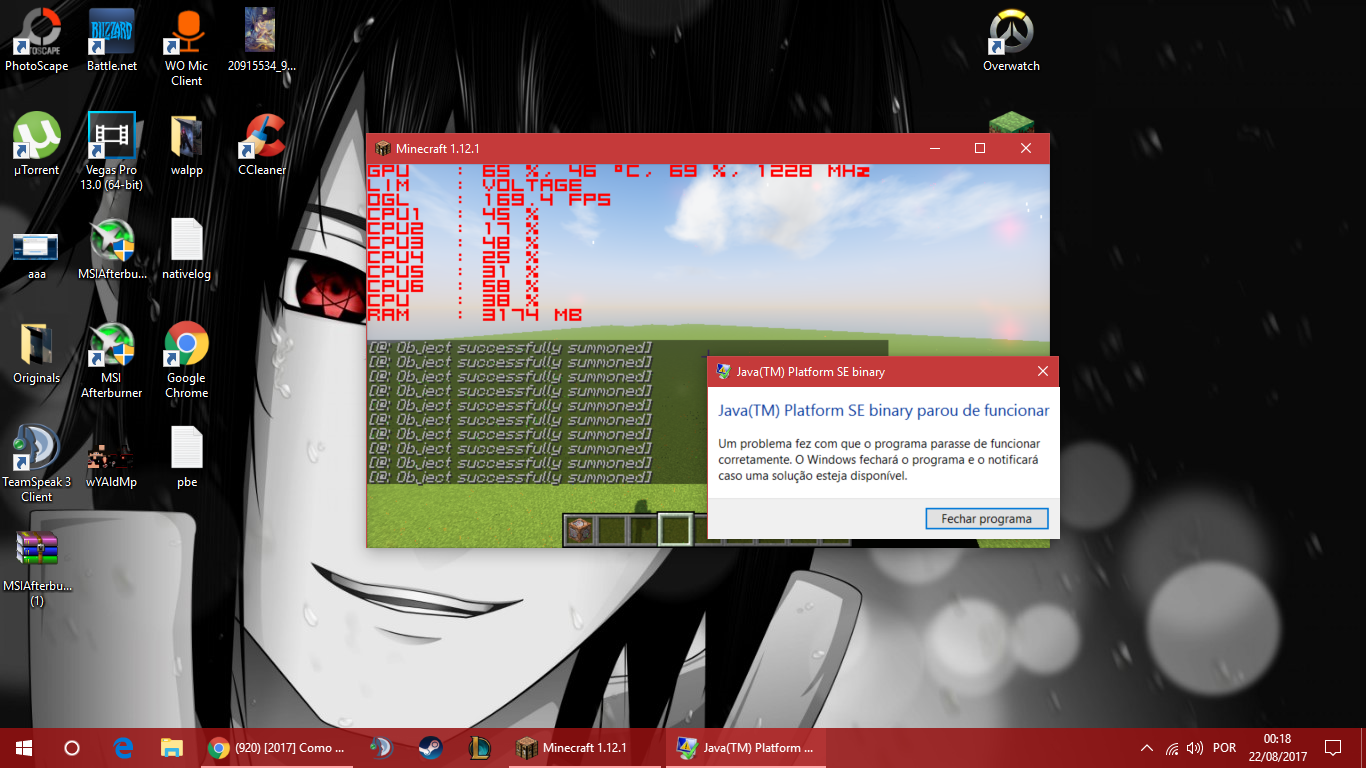Launch the MSI Afterburner shortcut
This screenshot has height=768, width=1366.
(x=112, y=359)
